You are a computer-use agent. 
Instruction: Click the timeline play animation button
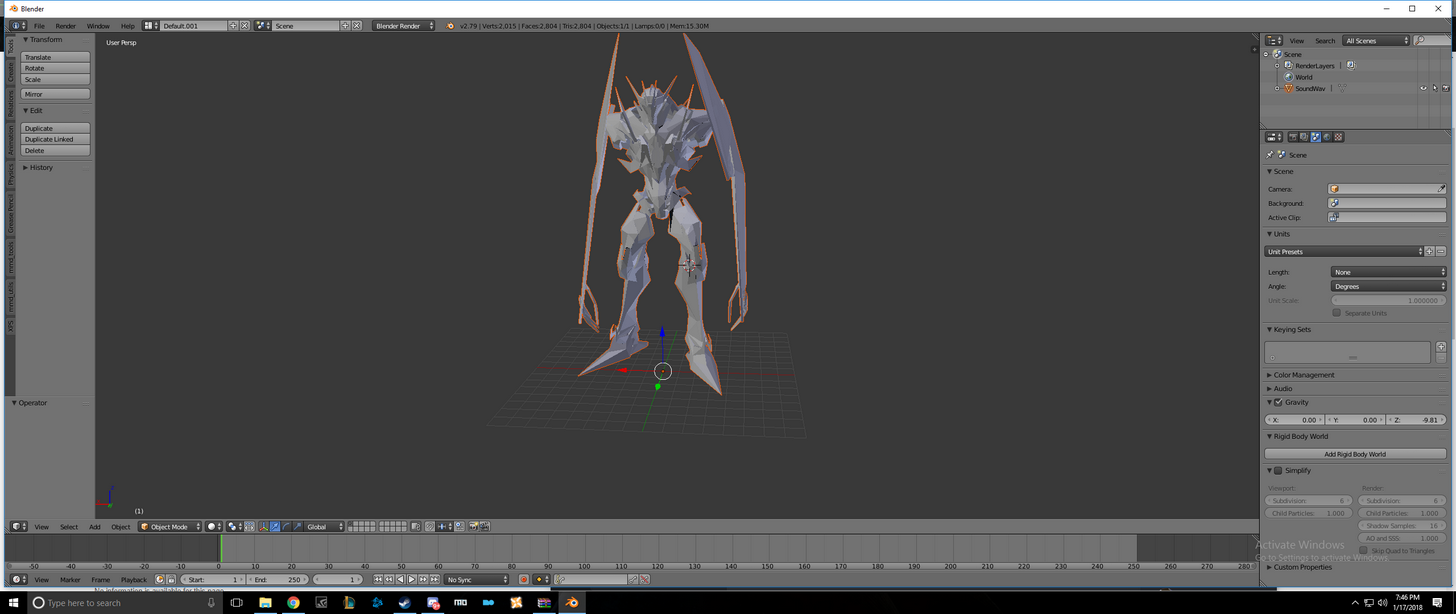tap(411, 579)
